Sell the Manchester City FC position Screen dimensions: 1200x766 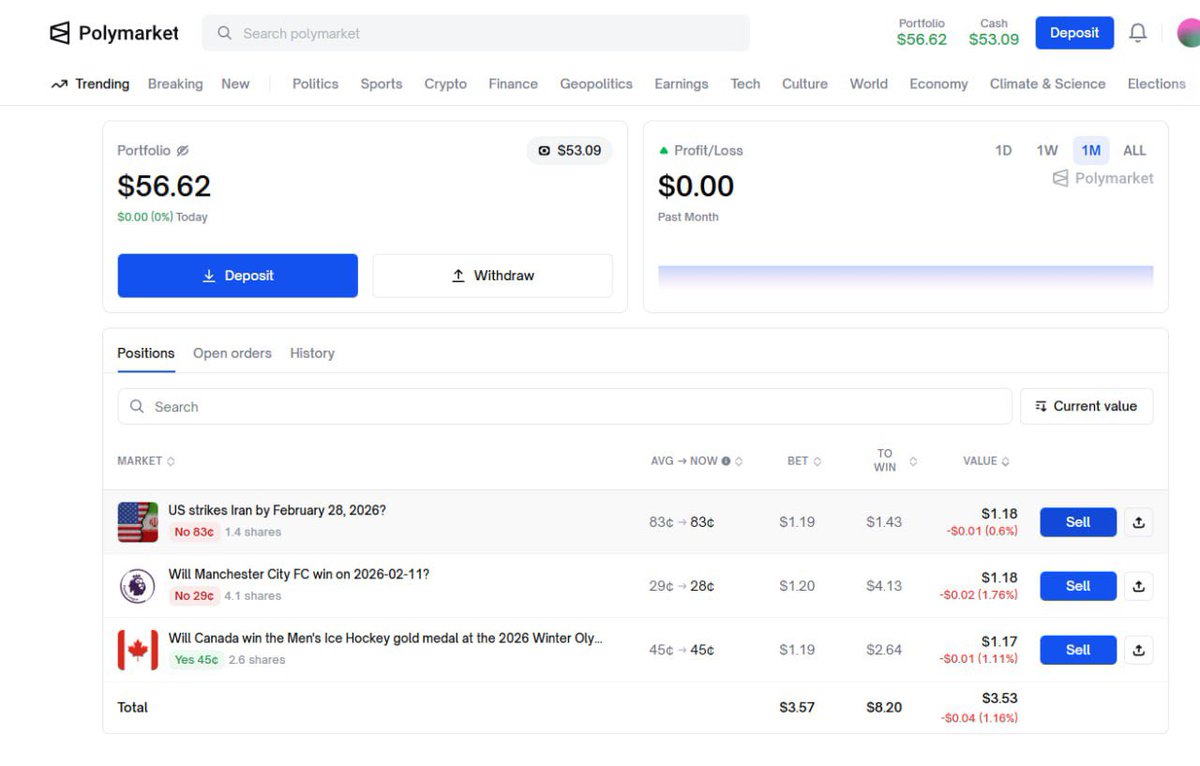point(1078,586)
